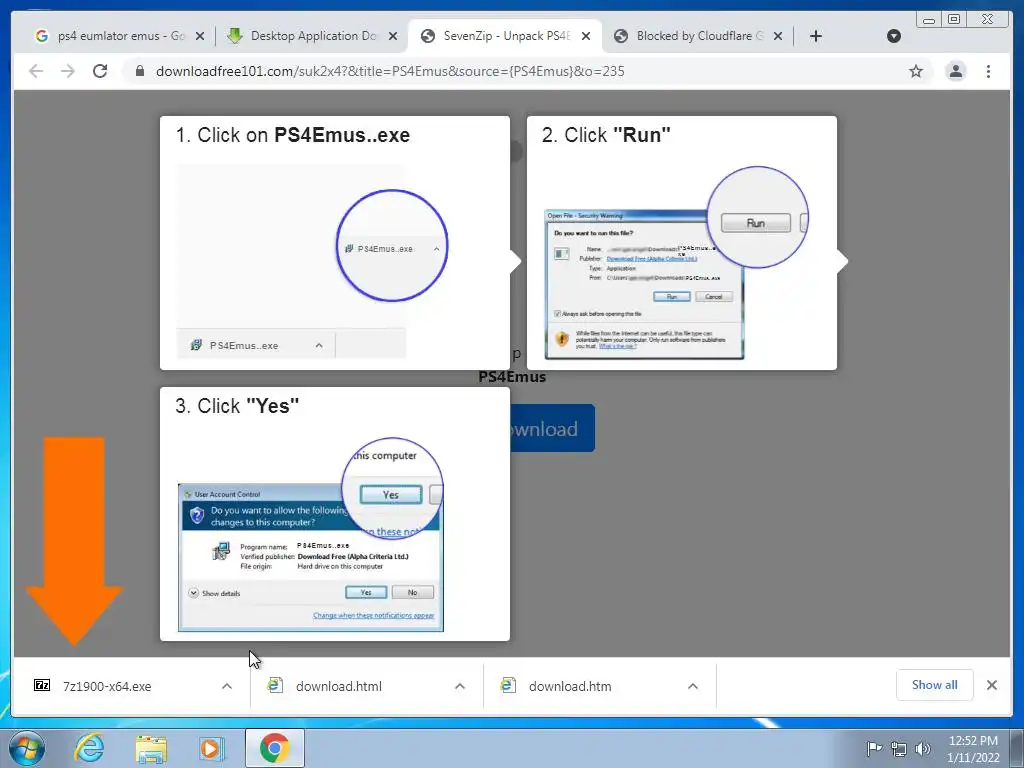Launch Internet Explorer from the taskbar
Image resolution: width=1024 pixels, height=768 pixels.
pos(89,748)
